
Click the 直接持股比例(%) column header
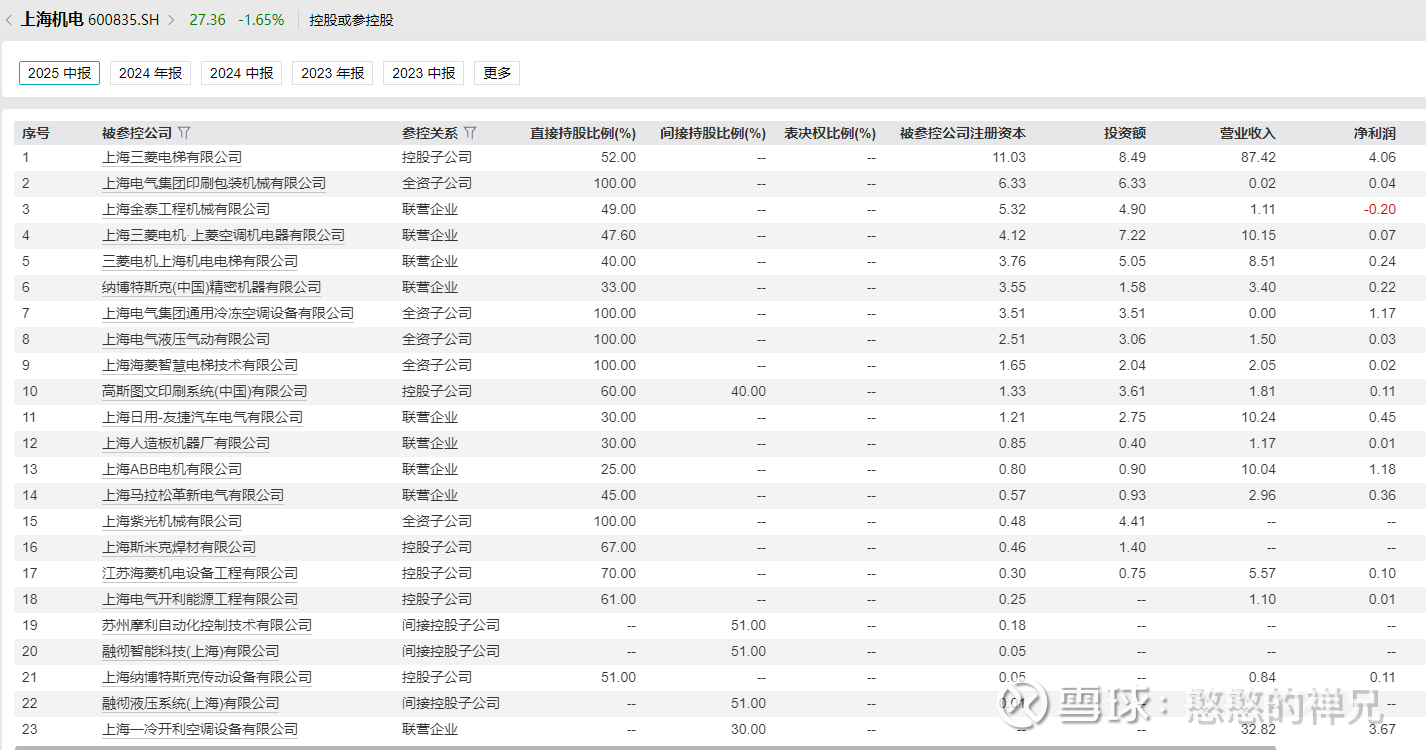point(582,133)
